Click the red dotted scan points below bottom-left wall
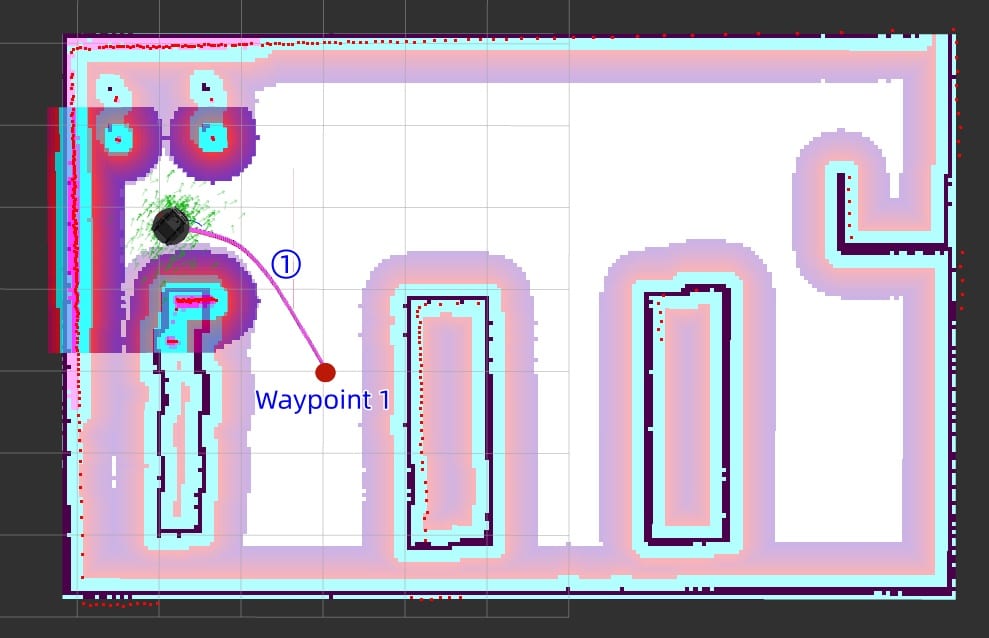Viewport: 989px width, 638px height. [120, 605]
